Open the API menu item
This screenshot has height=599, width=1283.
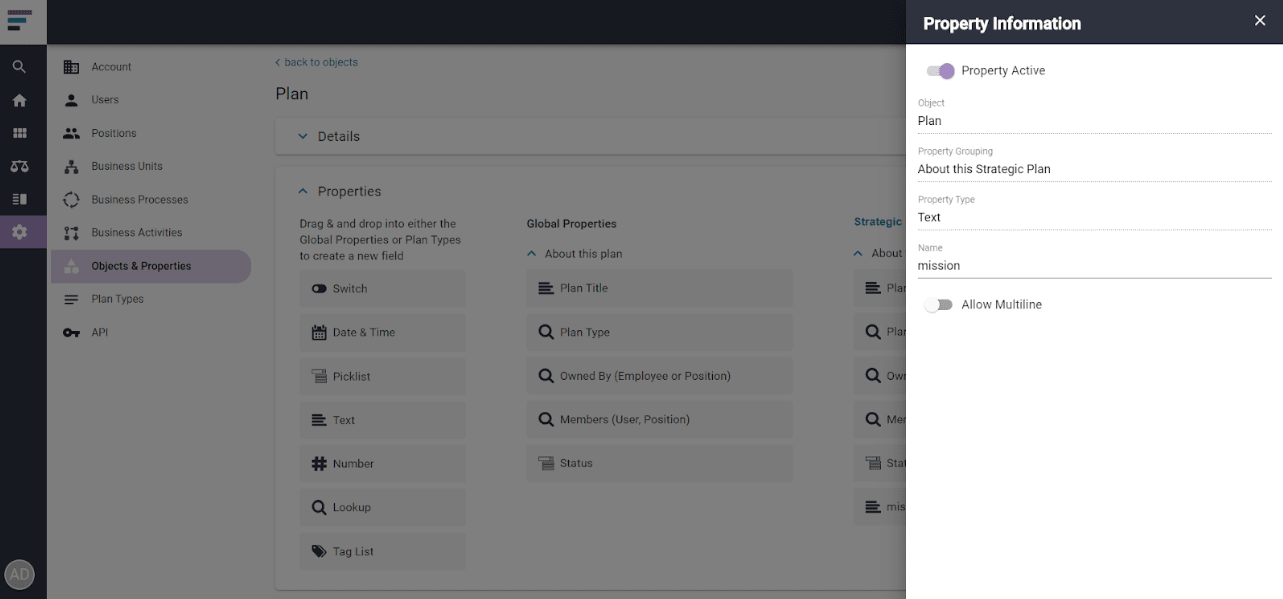[99, 332]
